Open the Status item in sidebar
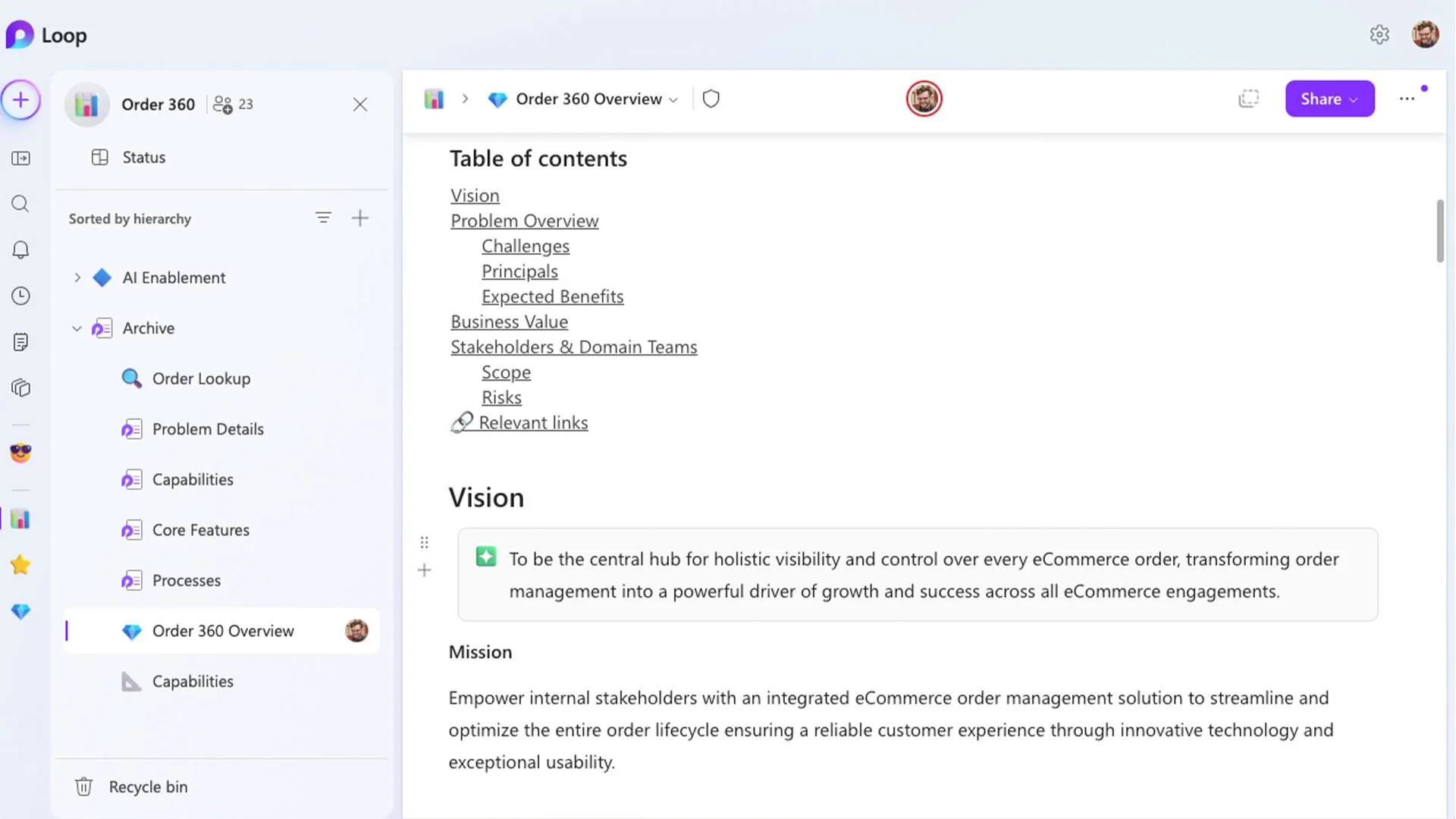 pyautogui.click(x=143, y=158)
